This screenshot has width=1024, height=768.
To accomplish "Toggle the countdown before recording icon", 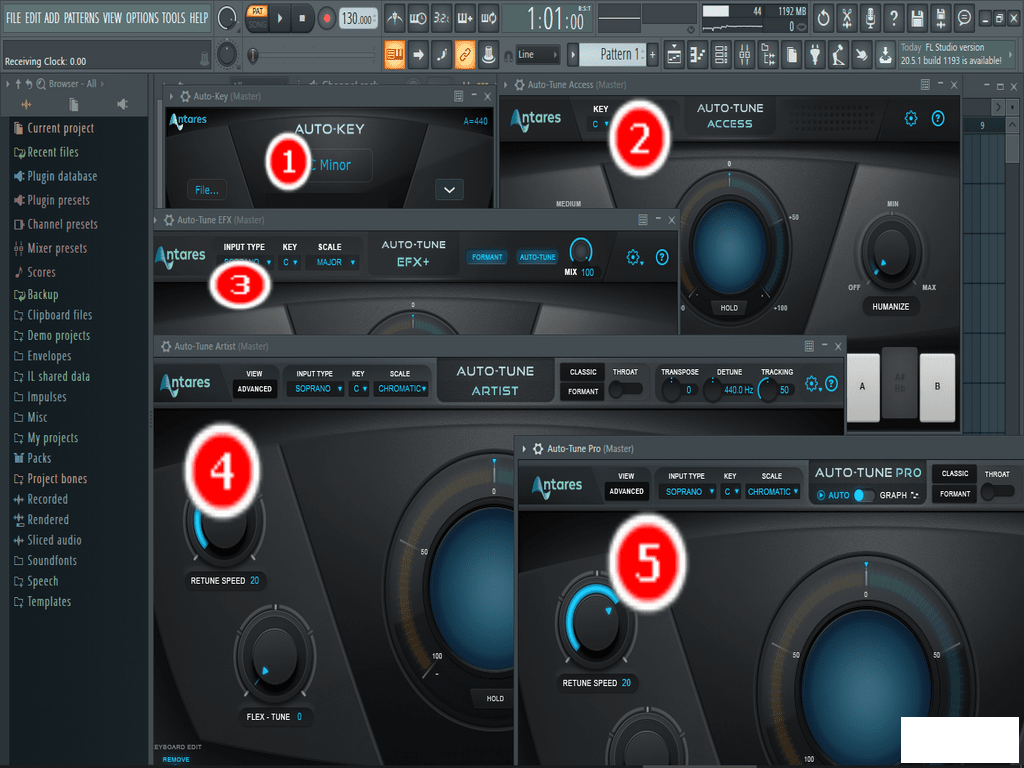I will pyautogui.click(x=441, y=18).
